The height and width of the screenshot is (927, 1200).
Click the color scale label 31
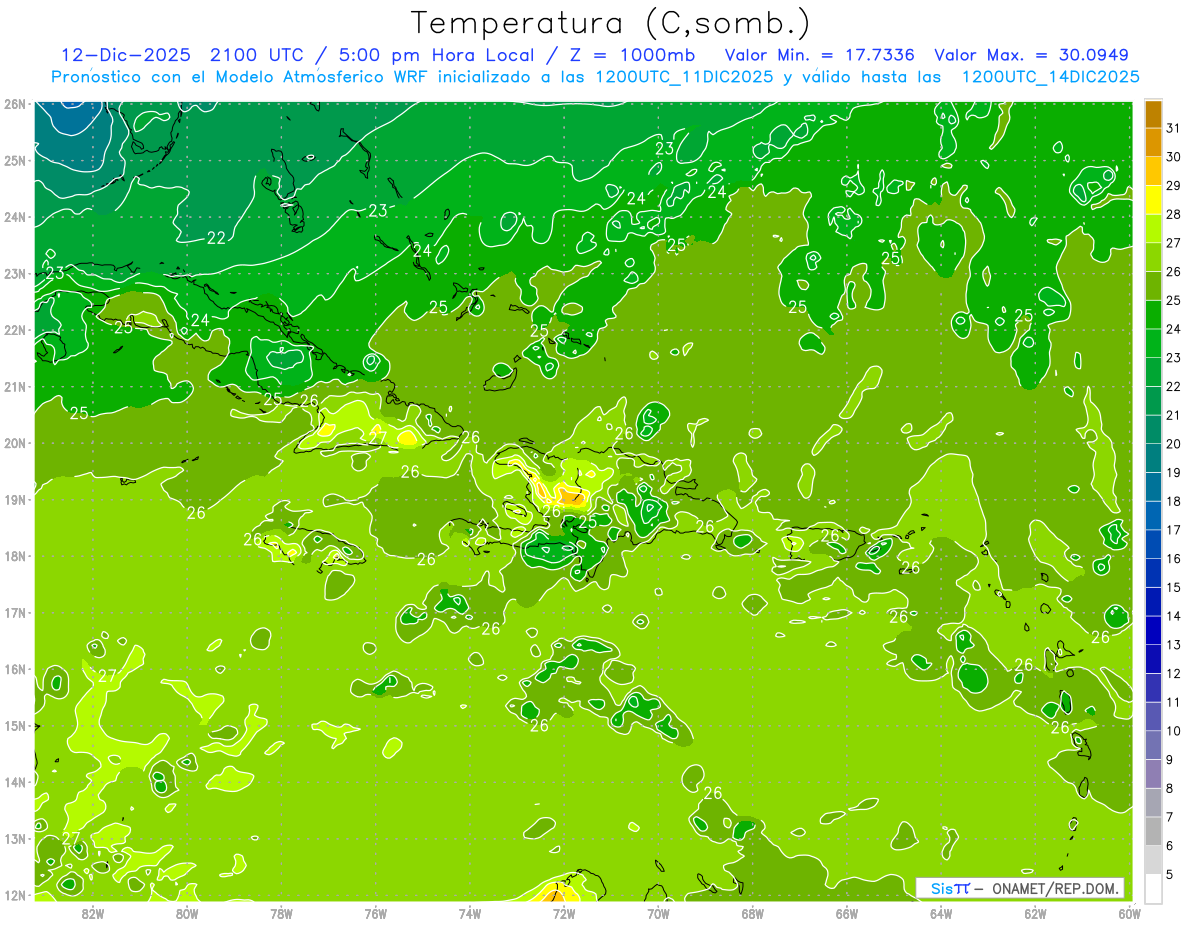[x=1174, y=128]
